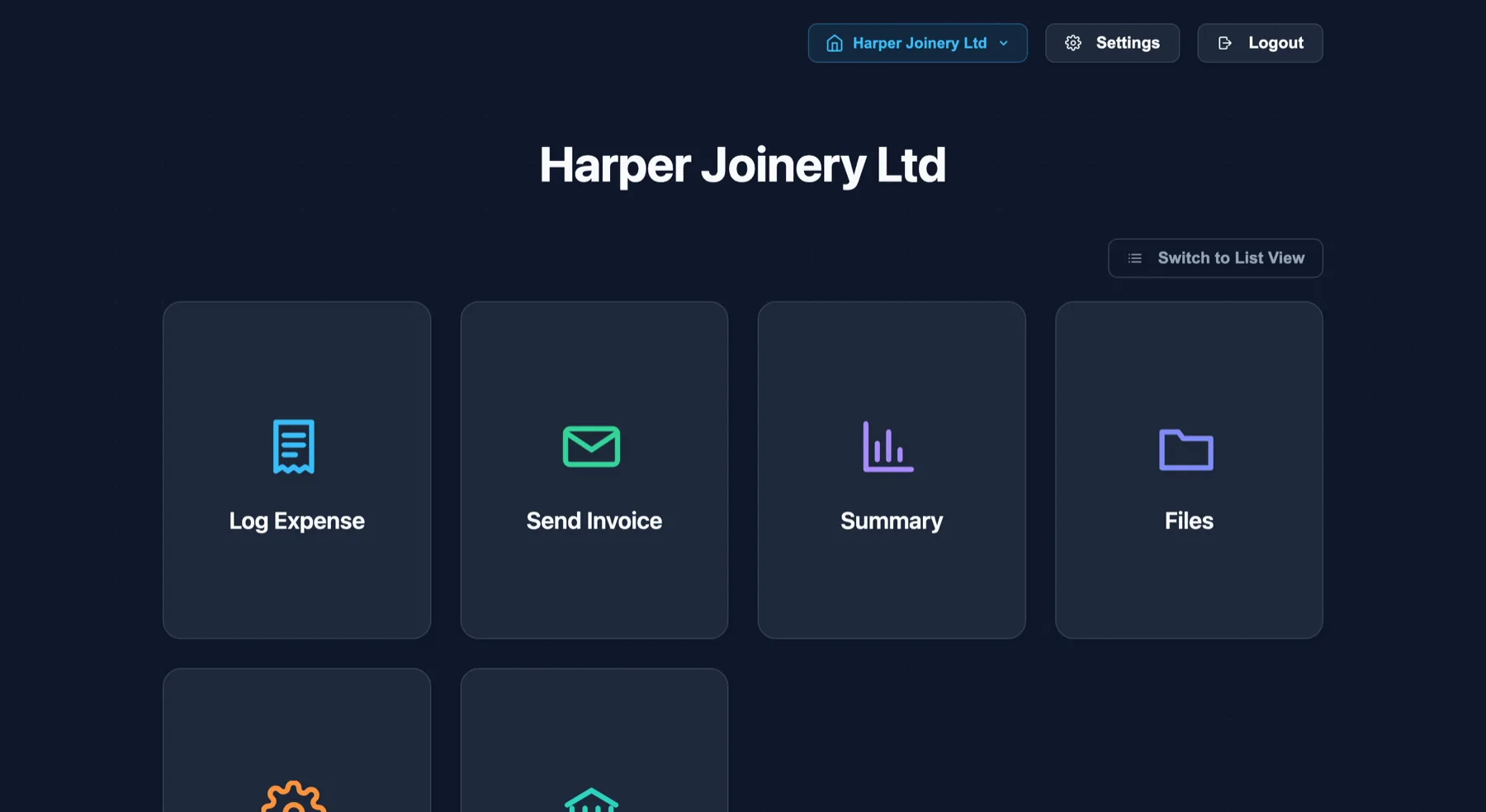Click the chevron arrow beside Harper Joinery Ltd

[1004, 44]
